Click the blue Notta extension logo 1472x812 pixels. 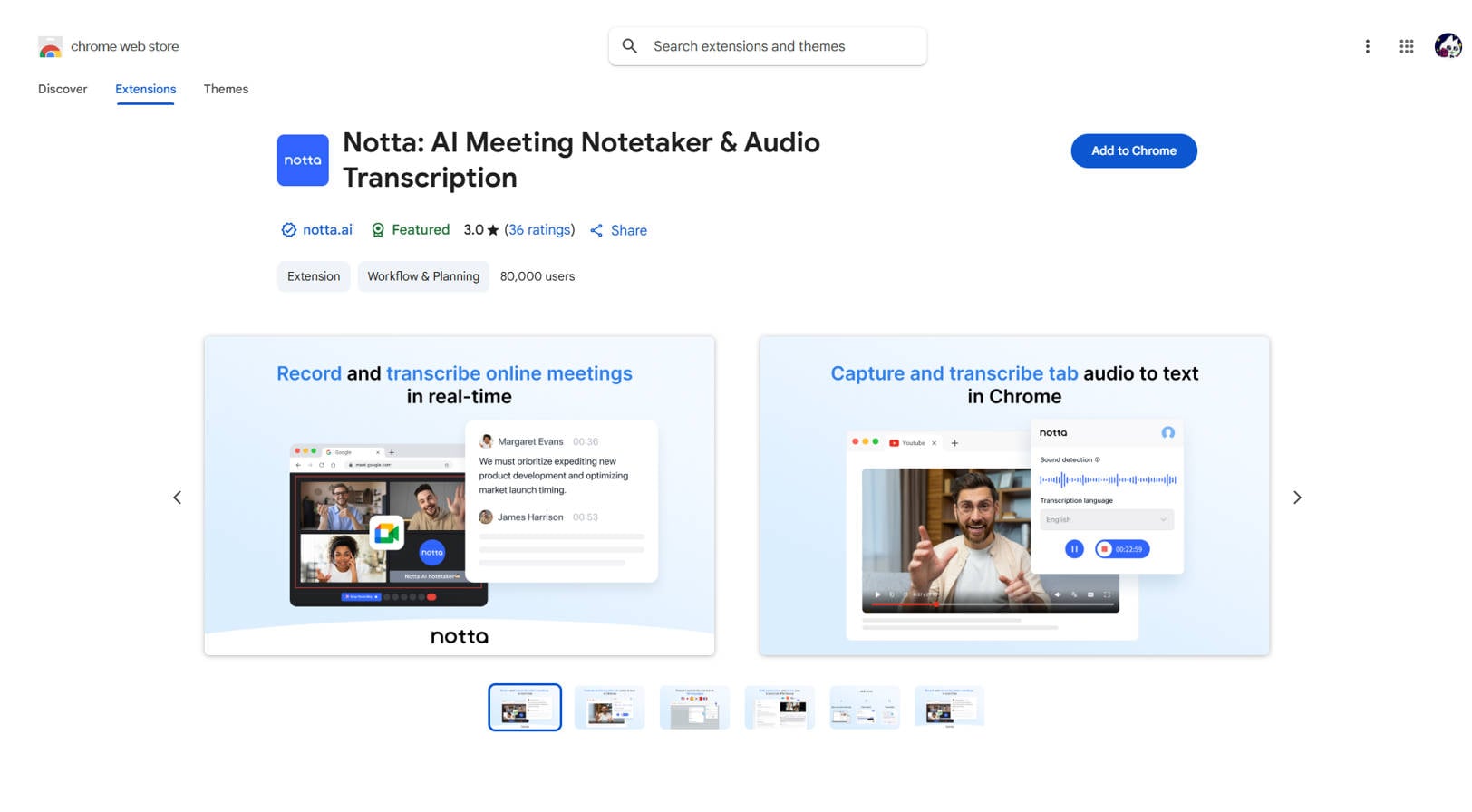tap(303, 160)
